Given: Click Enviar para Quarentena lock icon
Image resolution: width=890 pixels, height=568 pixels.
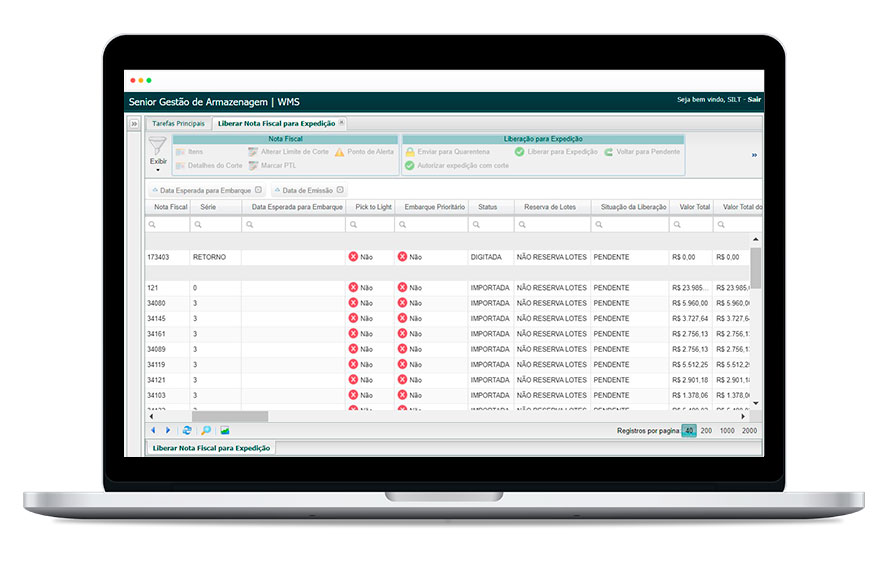Looking at the screenshot, I should pyautogui.click(x=410, y=152).
